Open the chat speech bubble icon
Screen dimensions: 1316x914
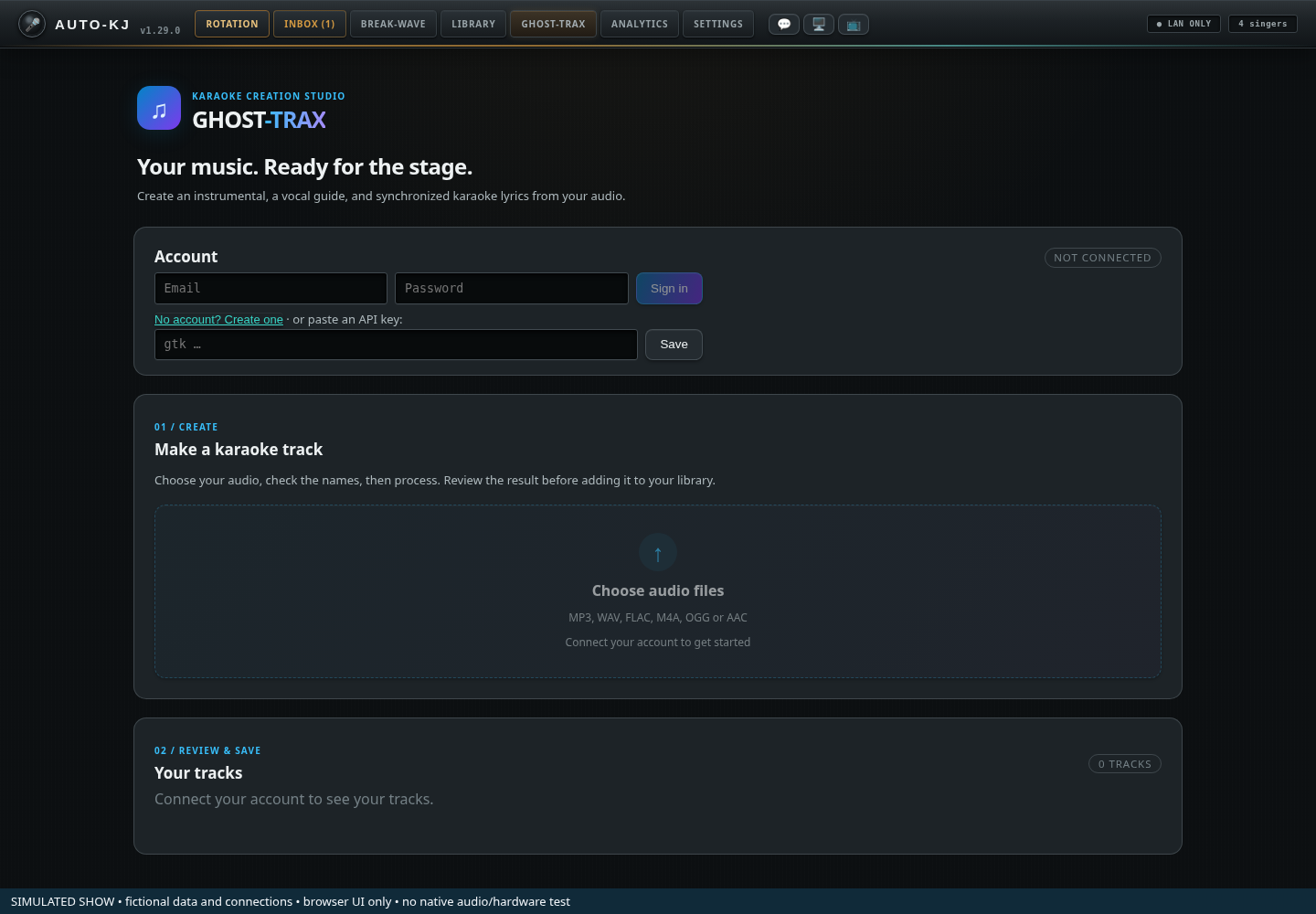tap(784, 25)
